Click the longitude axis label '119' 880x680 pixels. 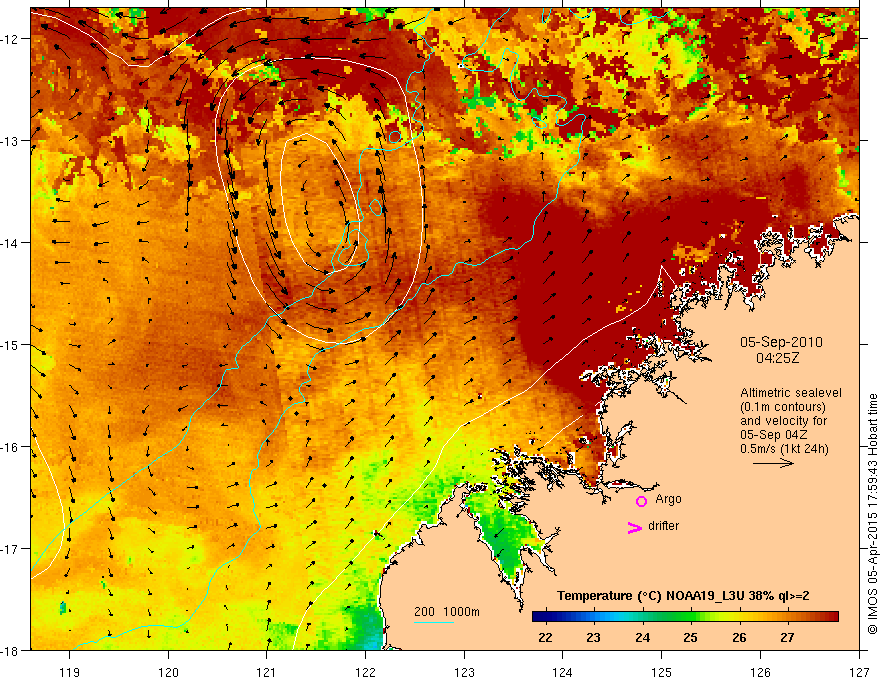pos(70,672)
